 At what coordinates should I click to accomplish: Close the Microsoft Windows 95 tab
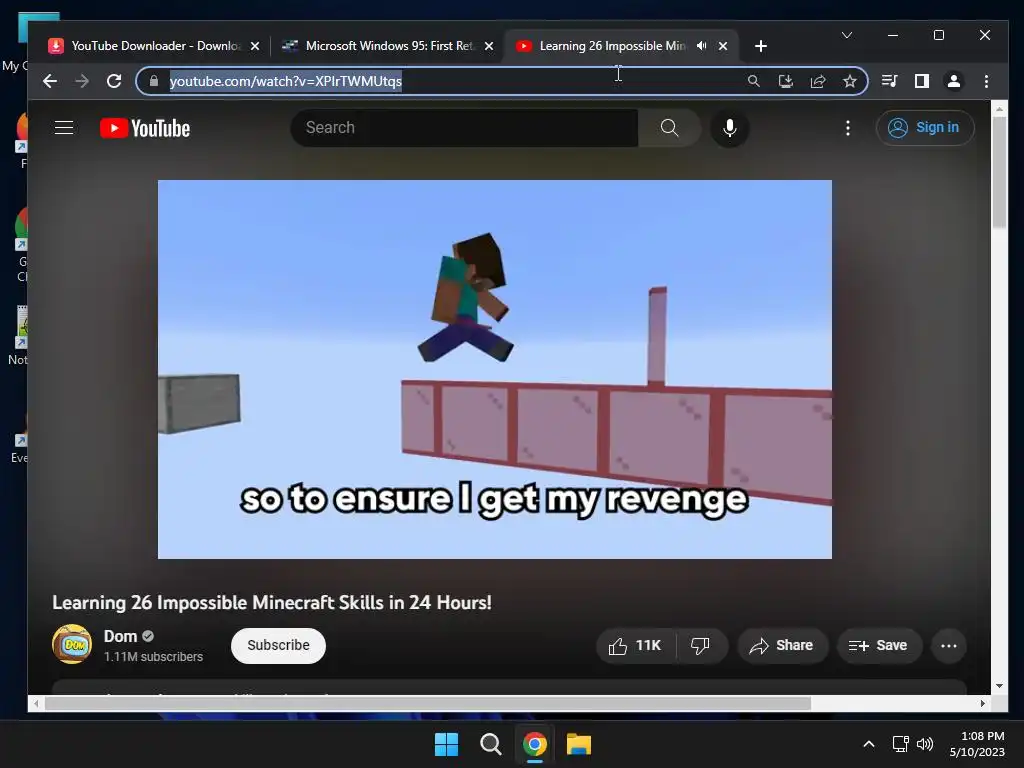click(x=489, y=46)
